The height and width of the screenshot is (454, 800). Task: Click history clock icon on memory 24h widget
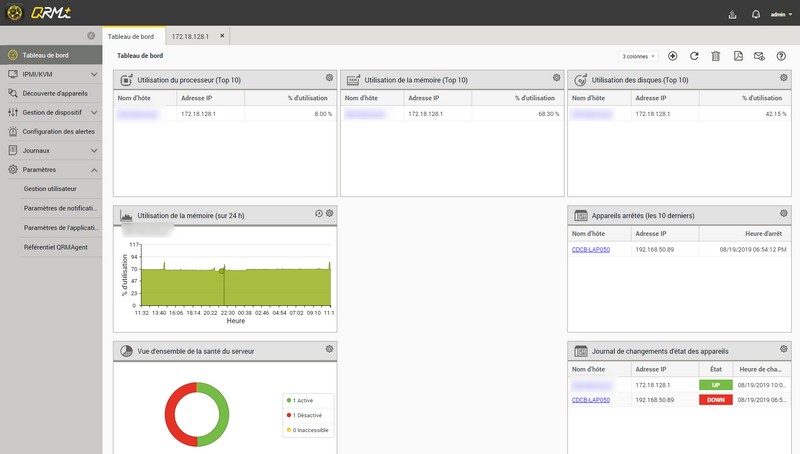click(x=318, y=213)
